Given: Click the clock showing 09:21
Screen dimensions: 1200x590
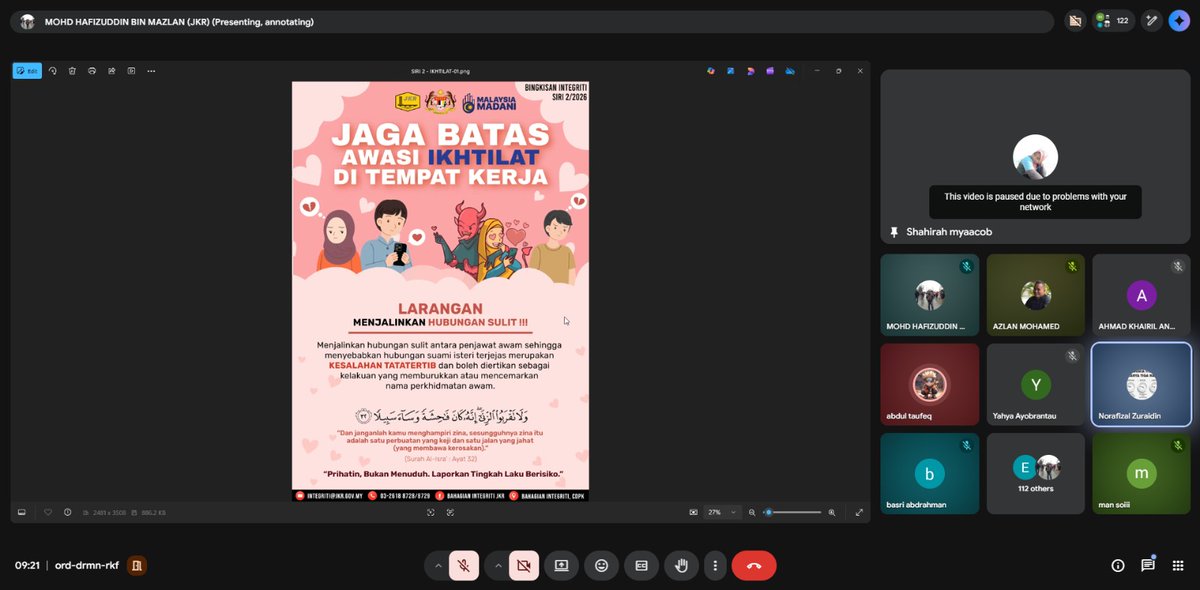Looking at the screenshot, I should pos(27,566).
